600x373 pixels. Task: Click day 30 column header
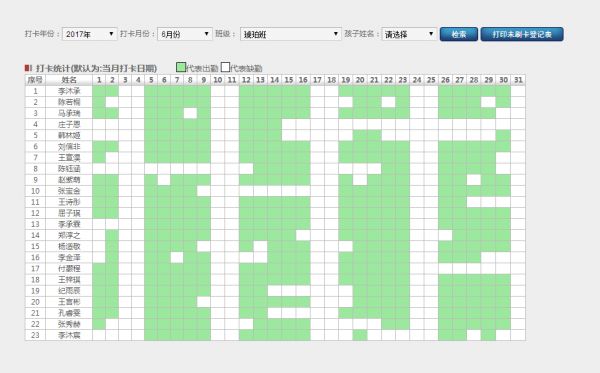[504, 80]
